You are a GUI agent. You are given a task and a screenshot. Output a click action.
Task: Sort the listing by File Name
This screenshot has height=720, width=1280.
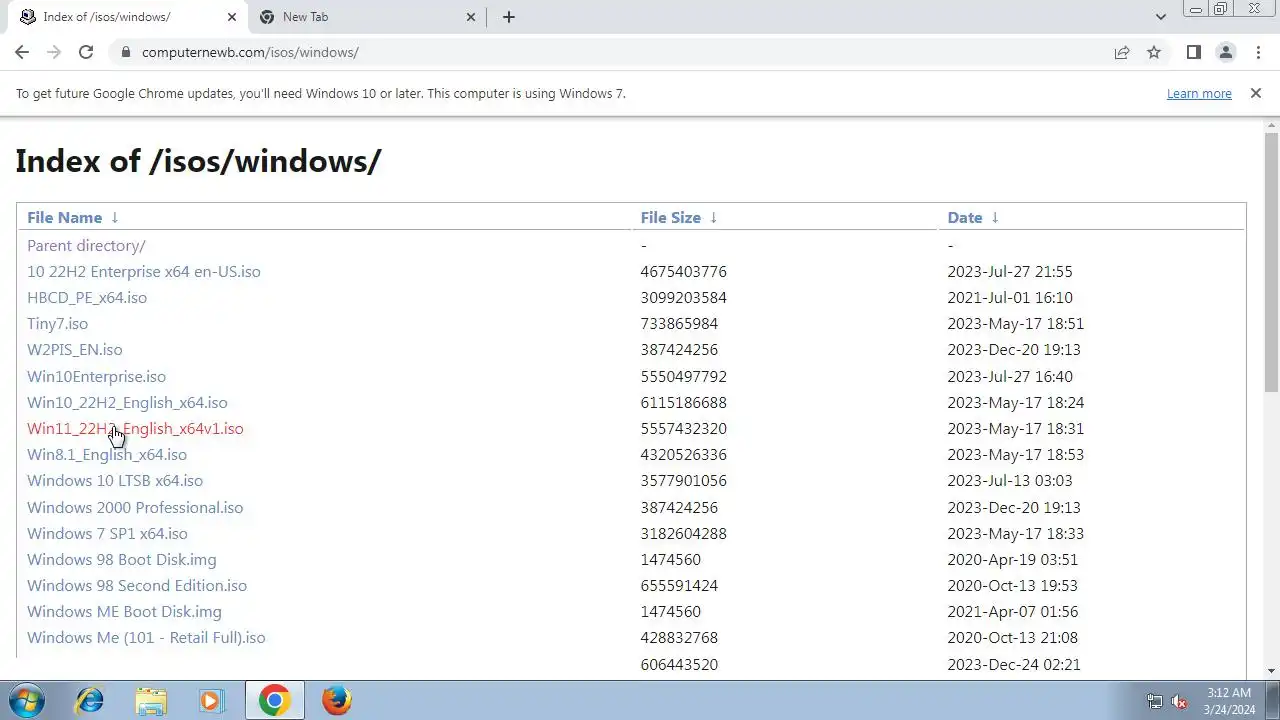pos(64,217)
